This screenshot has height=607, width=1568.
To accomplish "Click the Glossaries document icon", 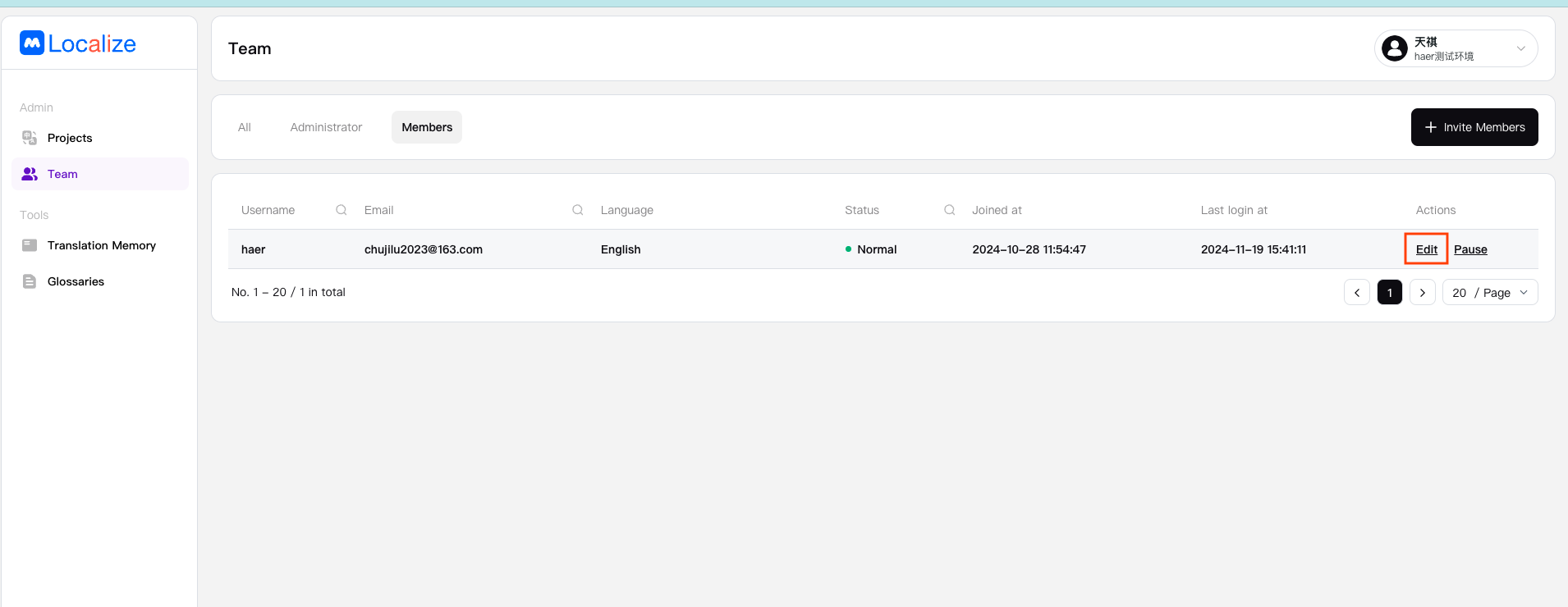I will click(x=30, y=281).
